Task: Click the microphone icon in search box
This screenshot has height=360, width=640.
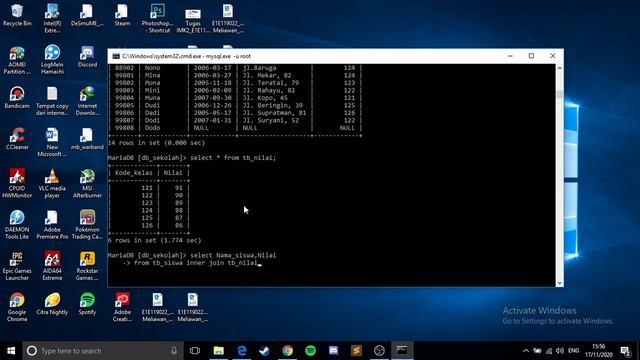Action: click(174, 351)
